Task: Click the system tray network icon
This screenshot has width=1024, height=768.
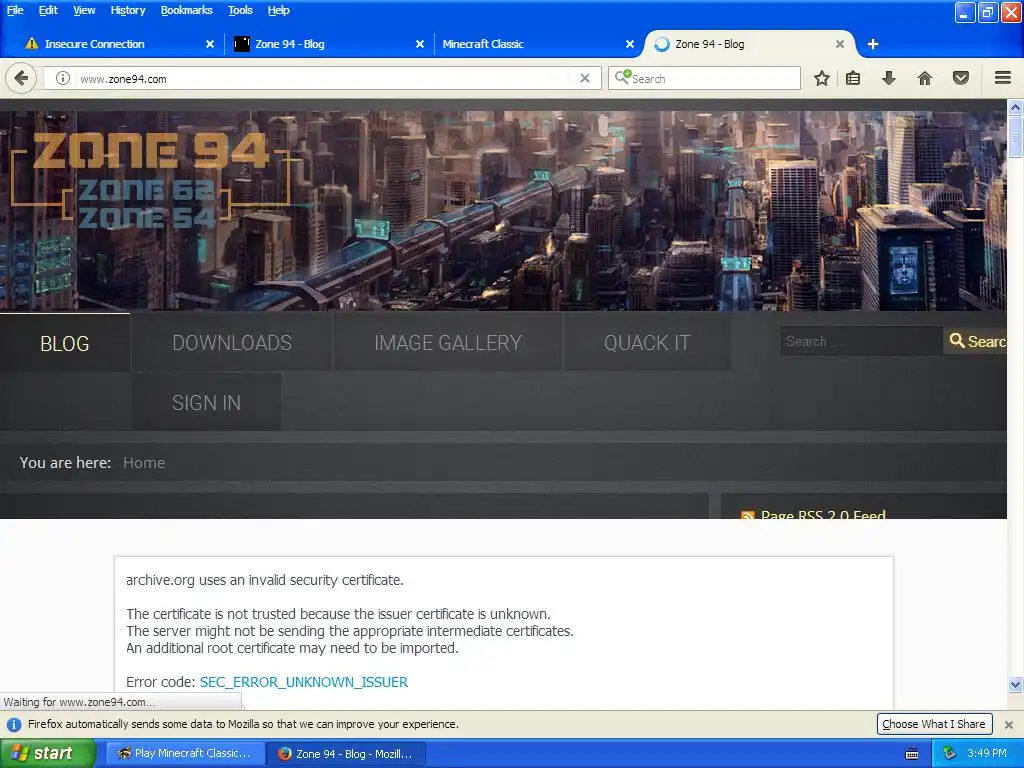Action: click(949, 753)
